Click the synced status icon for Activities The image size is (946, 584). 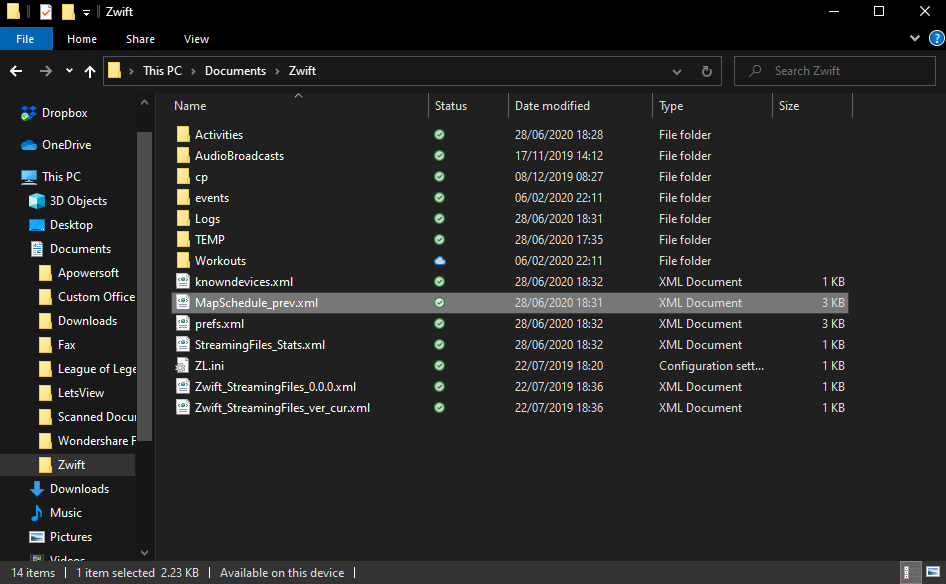tap(440, 135)
